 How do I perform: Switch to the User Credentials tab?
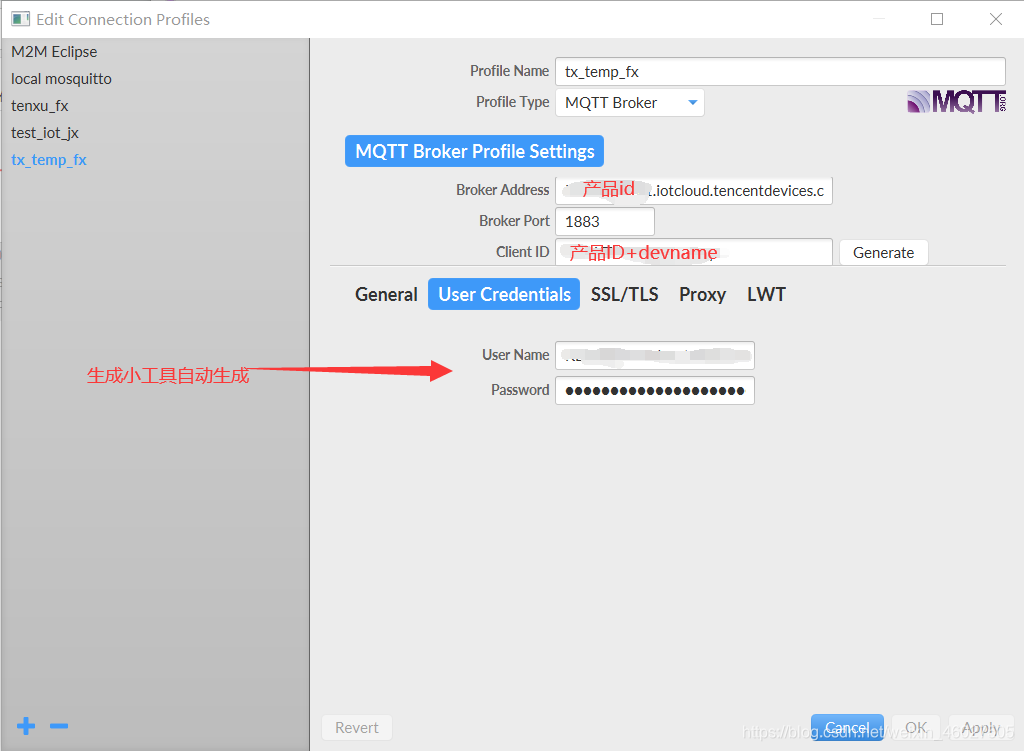504,295
